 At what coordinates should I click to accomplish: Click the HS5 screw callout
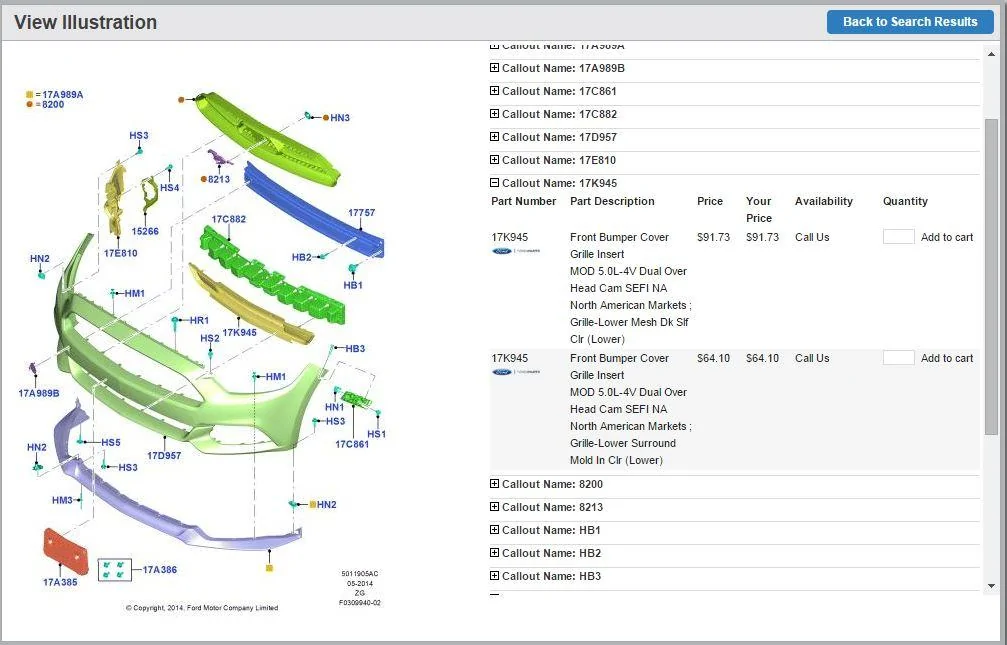point(110,442)
